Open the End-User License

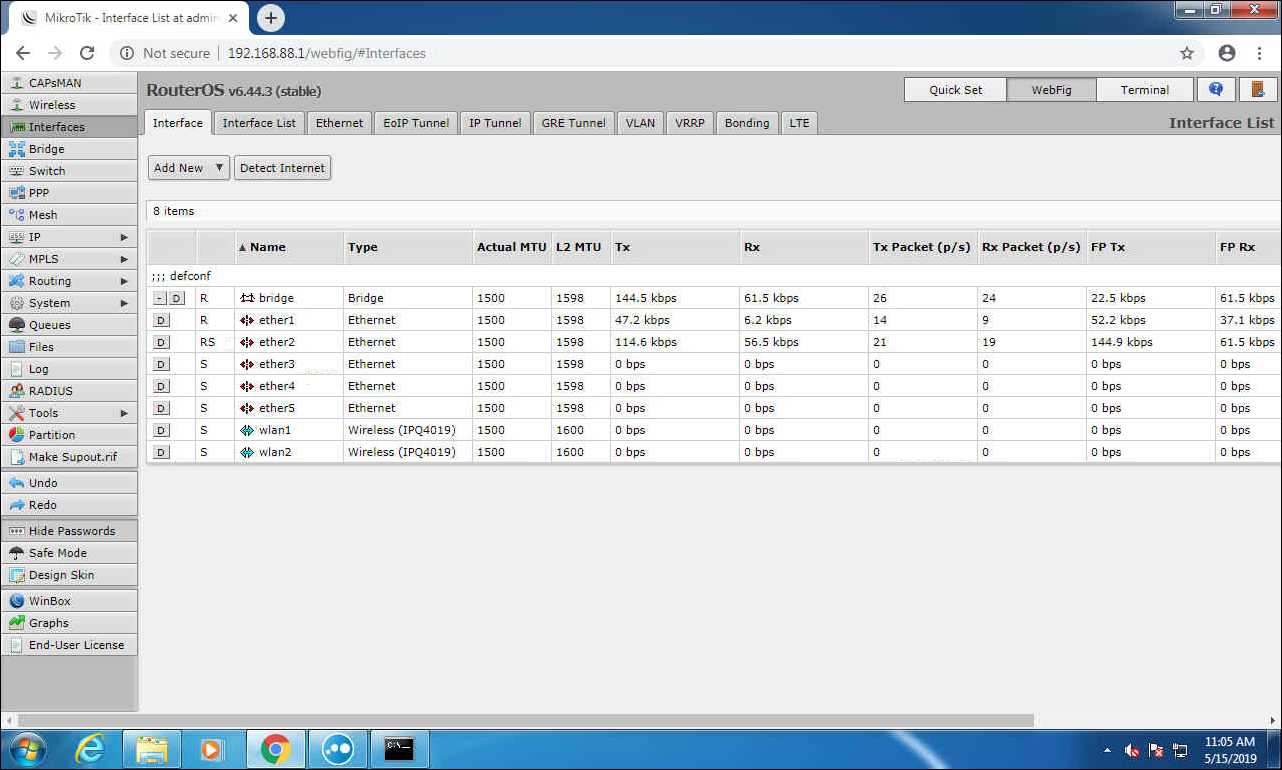point(69,645)
